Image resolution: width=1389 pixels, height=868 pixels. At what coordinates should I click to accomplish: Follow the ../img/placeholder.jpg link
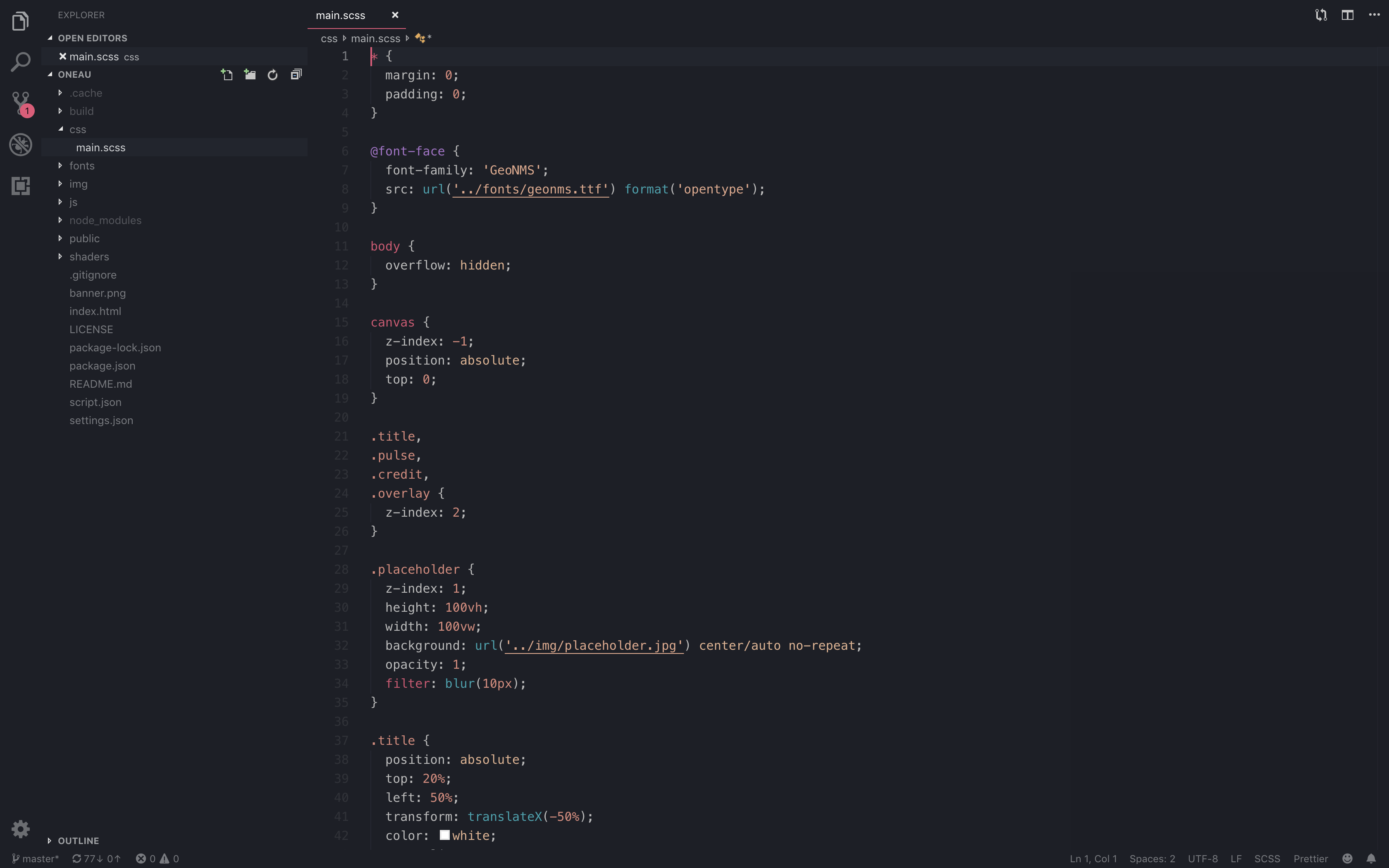click(594, 646)
